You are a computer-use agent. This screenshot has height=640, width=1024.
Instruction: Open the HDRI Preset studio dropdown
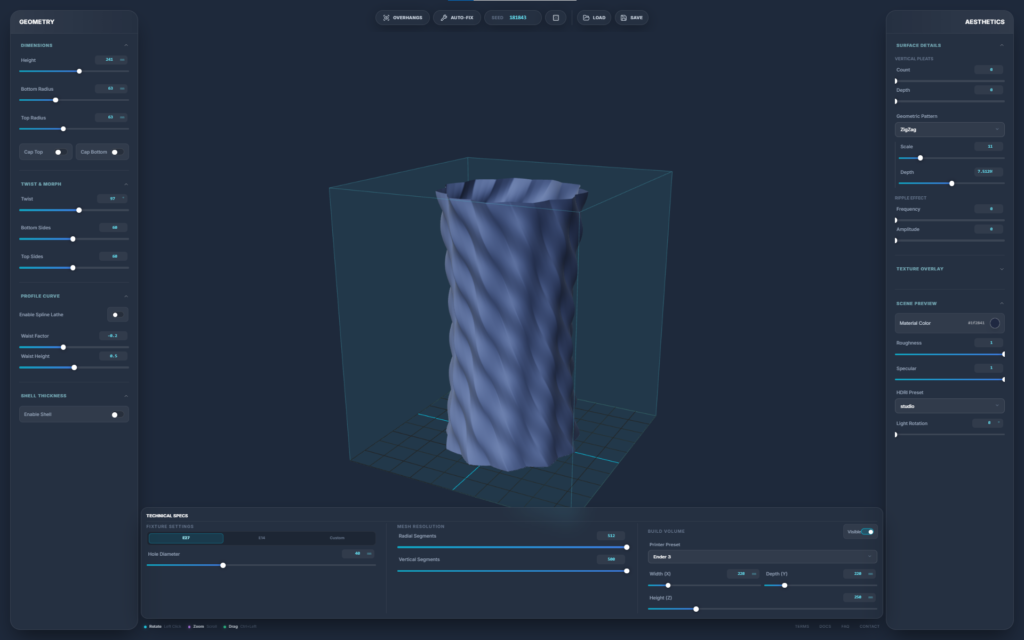tap(949, 406)
